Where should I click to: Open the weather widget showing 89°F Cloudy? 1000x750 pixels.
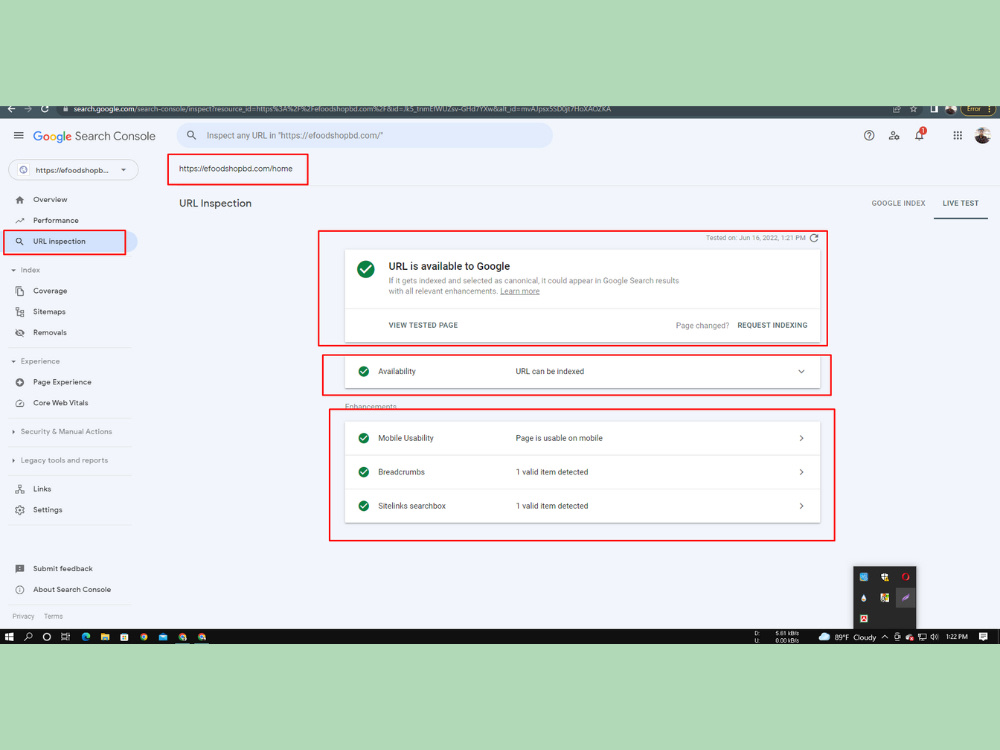(x=847, y=637)
